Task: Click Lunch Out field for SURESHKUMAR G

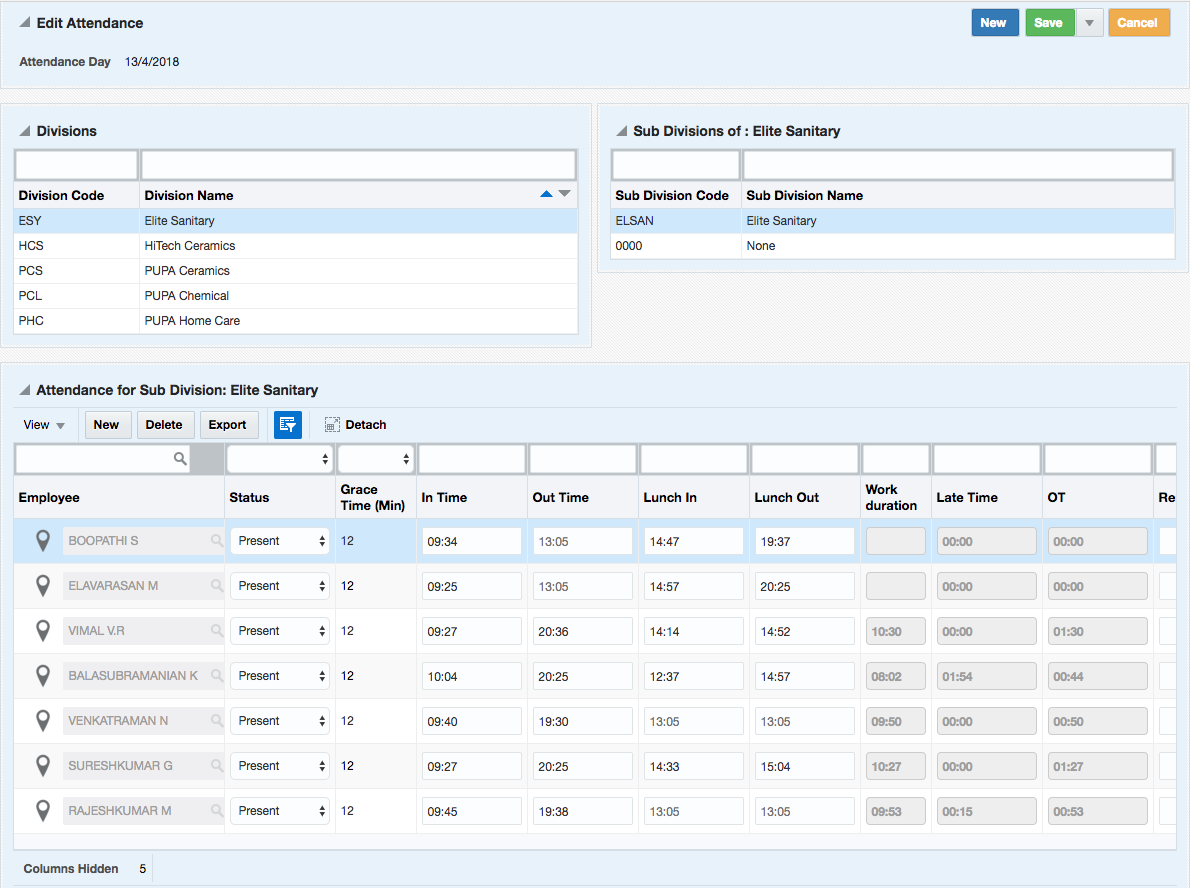Action: [x=804, y=766]
